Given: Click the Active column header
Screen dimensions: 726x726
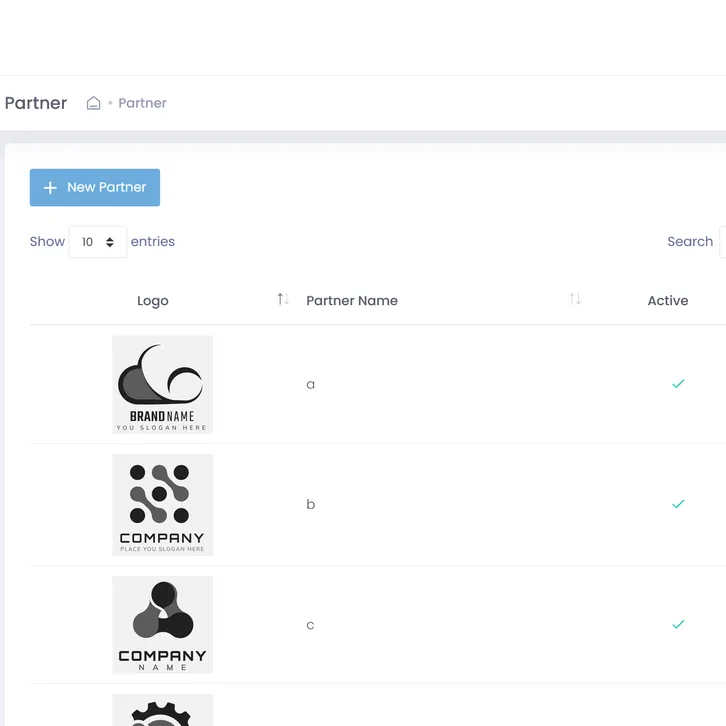Looking at the screenshot, I should (x=668, y=301).
